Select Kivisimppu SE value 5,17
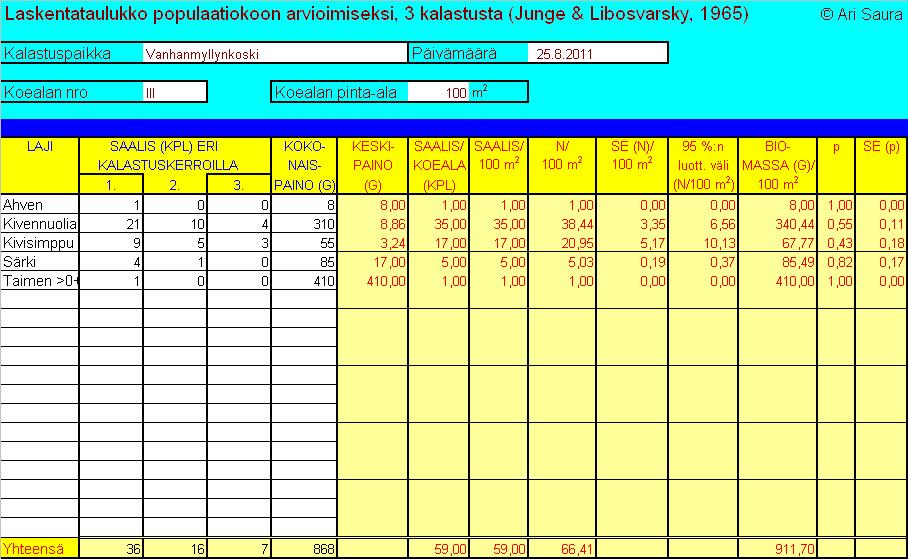This screenshot has width=908, height=559. [x=632, y=243]
